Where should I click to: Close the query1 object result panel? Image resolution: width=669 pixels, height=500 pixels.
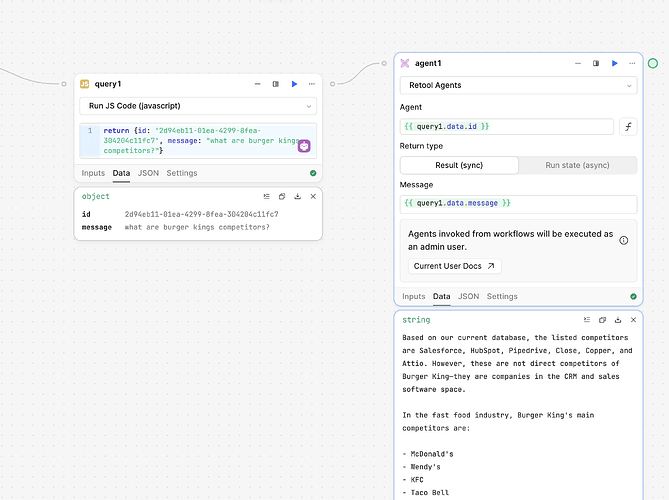[x=313, y=197]
